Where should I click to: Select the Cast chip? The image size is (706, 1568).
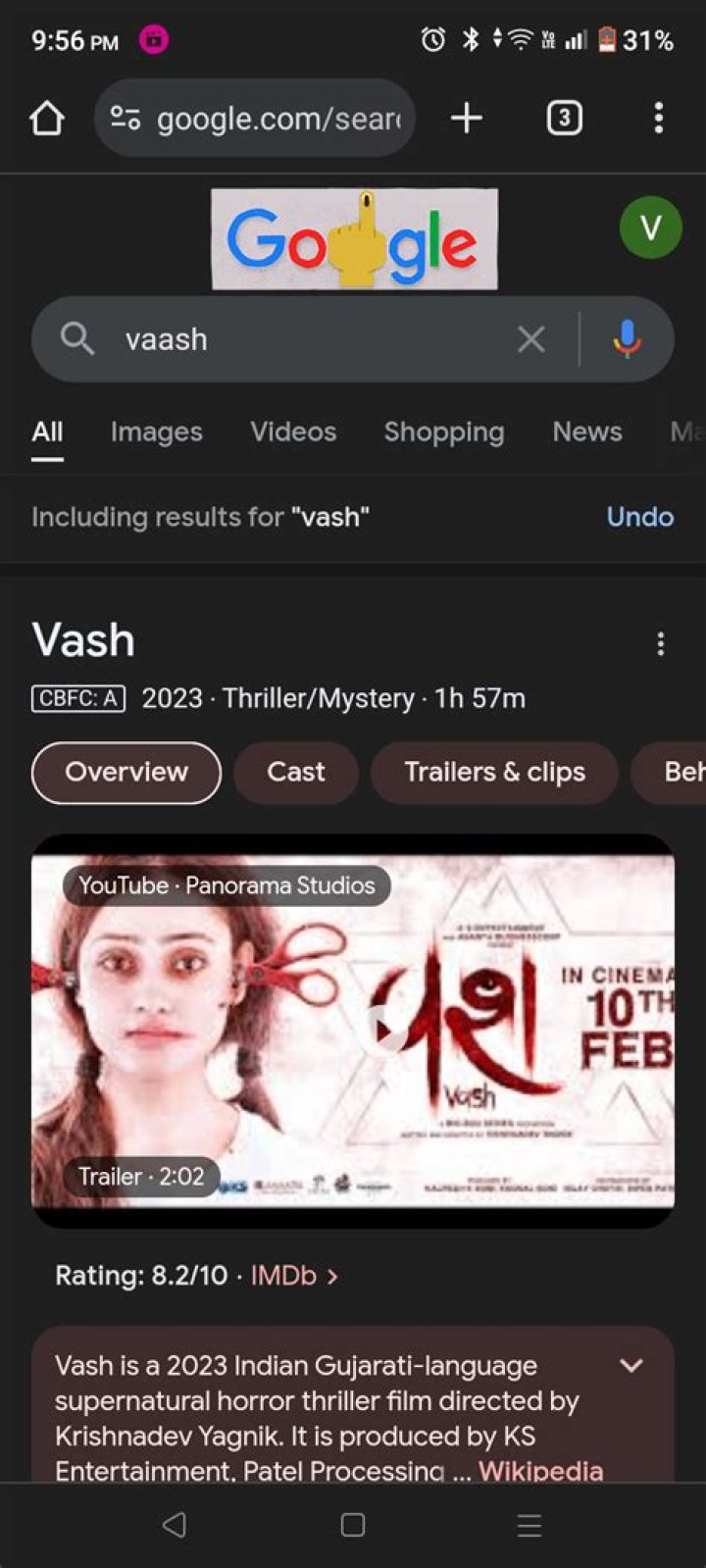point(295,773)
